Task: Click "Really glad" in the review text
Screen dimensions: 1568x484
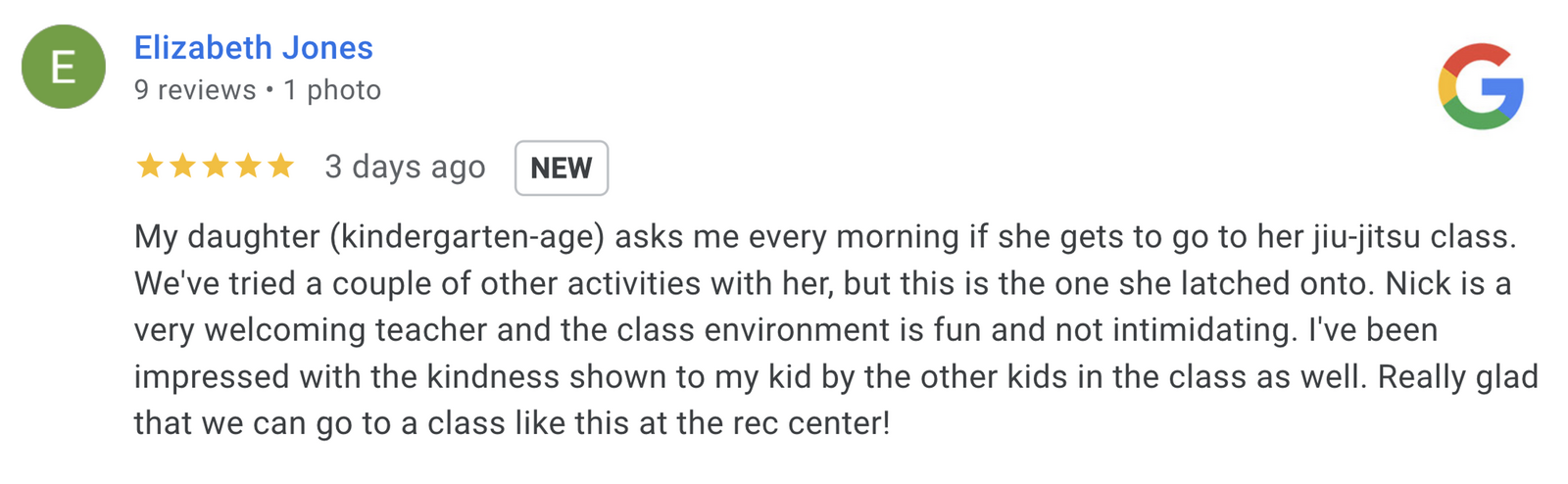Action: click(1457, 377)
